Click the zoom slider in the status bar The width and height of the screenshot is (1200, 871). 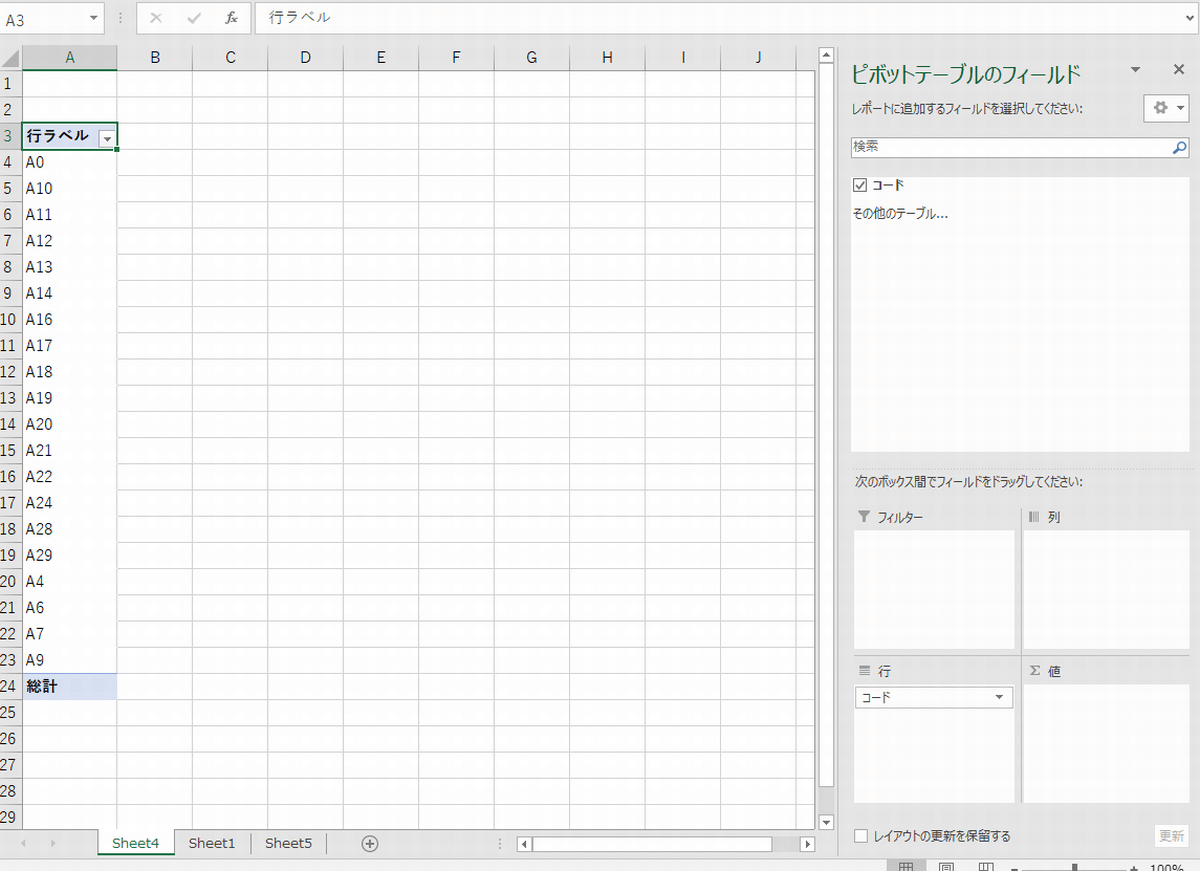point(1075,867)
